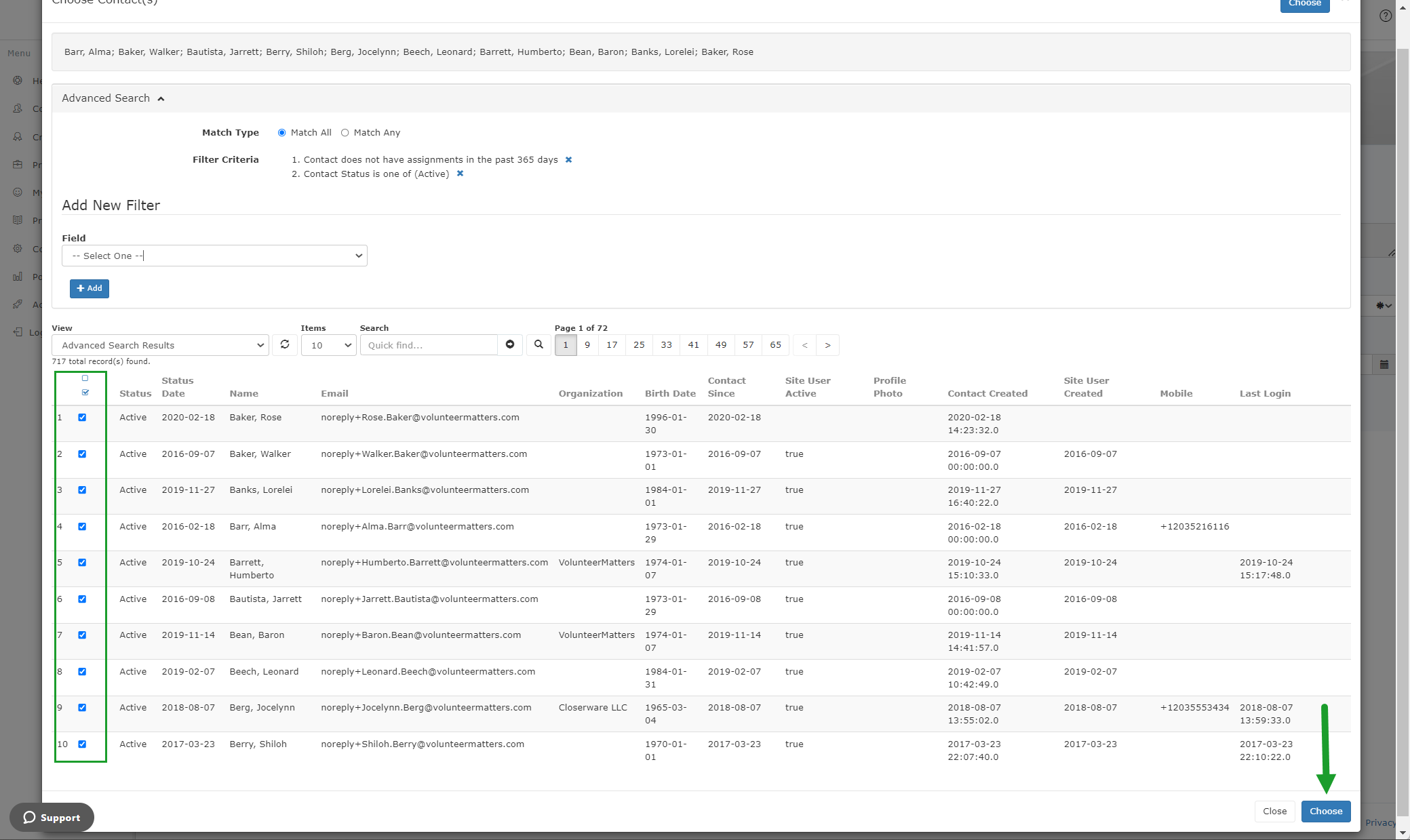This screenshot has width=1410, height=840.
Task: Remove the assignments filter criterion
Action: tap(569, 160)
